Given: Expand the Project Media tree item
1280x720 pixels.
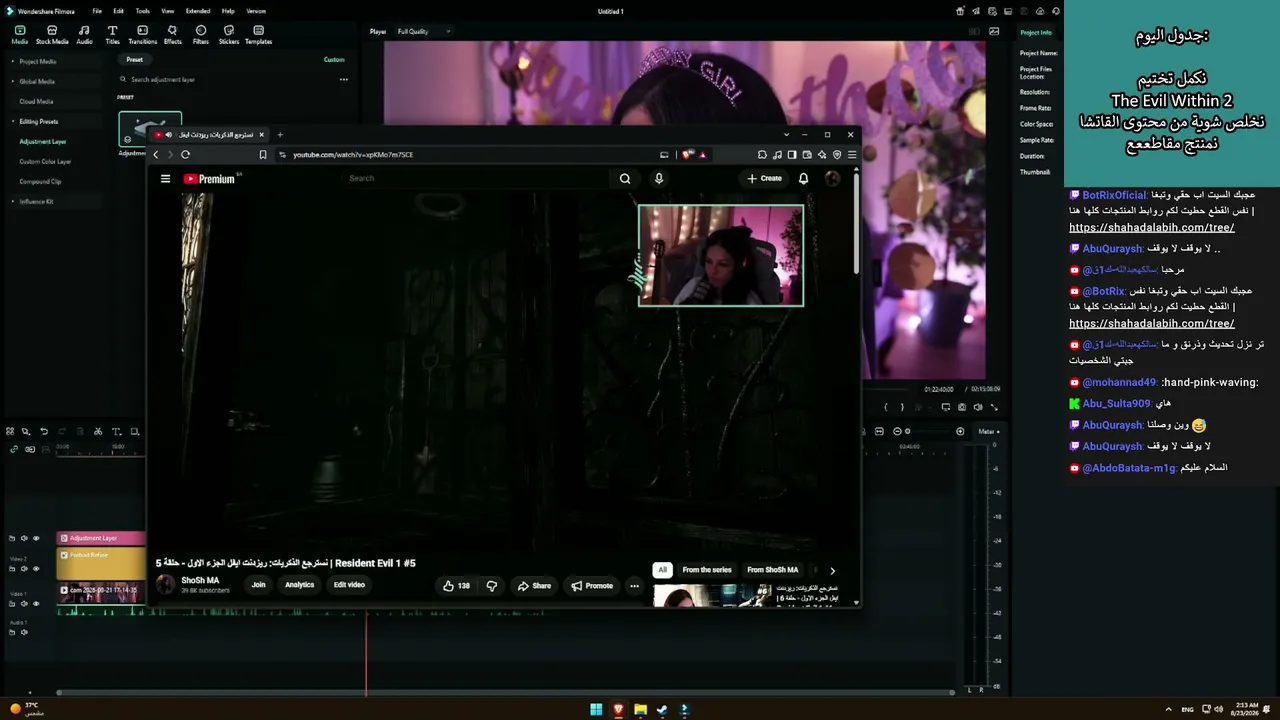Looking at the screenshot, I should coord(13,61).
